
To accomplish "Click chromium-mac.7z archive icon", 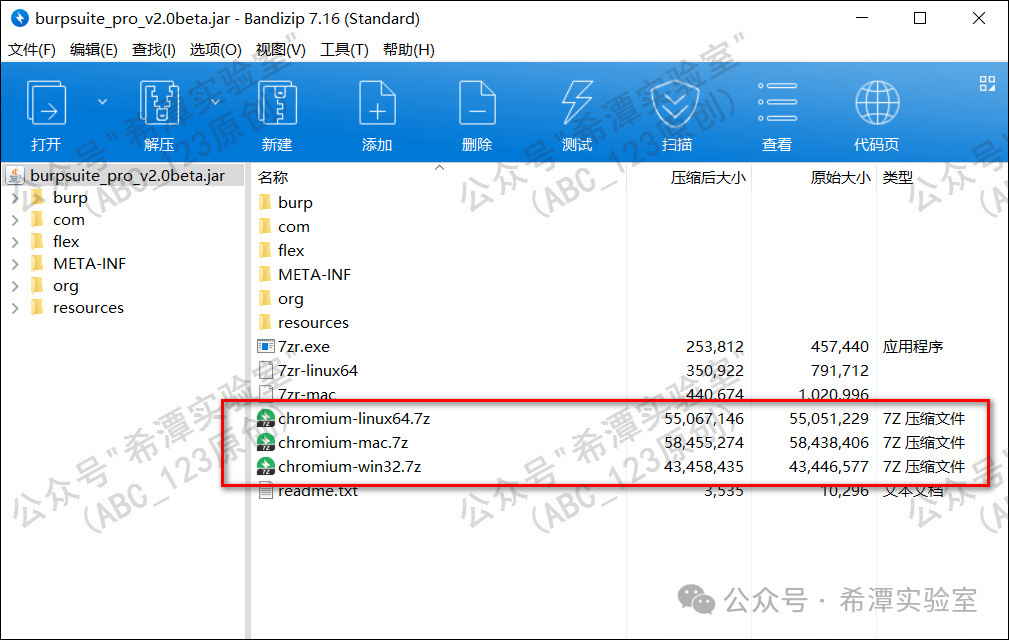I will click(x=266, y=443).
